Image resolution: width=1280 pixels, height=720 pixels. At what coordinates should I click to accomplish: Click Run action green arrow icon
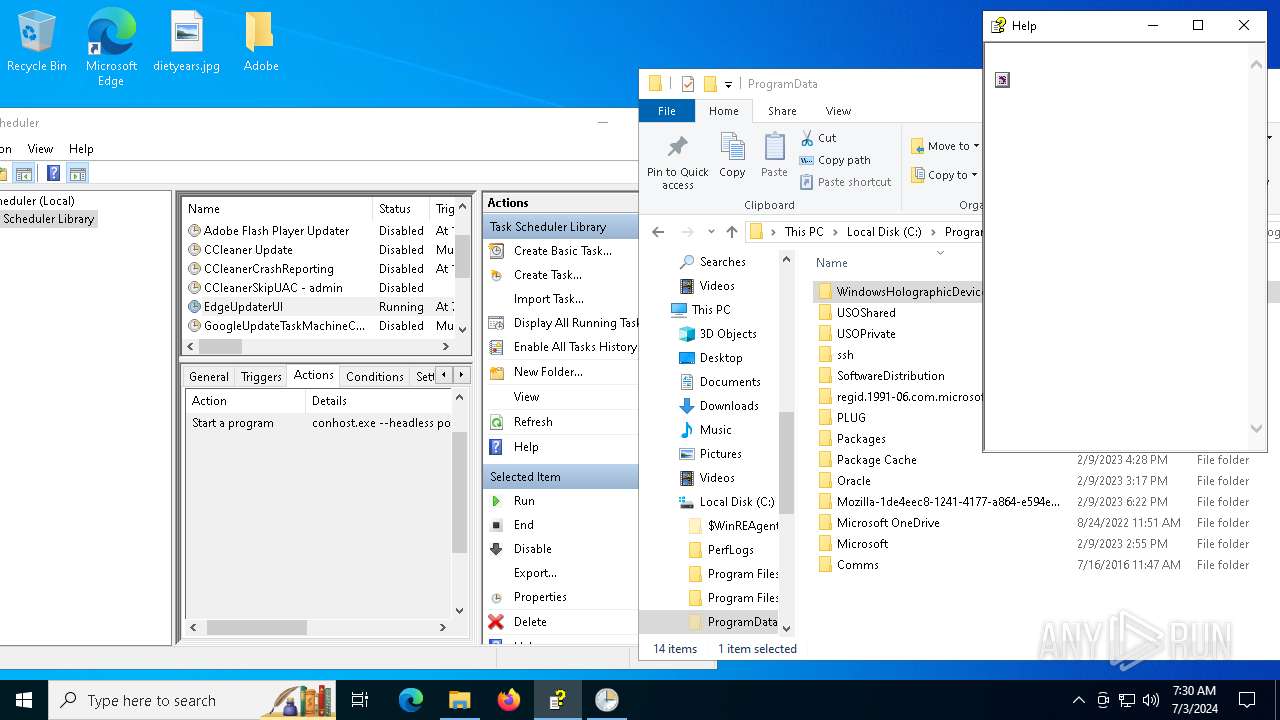[496, 501]
